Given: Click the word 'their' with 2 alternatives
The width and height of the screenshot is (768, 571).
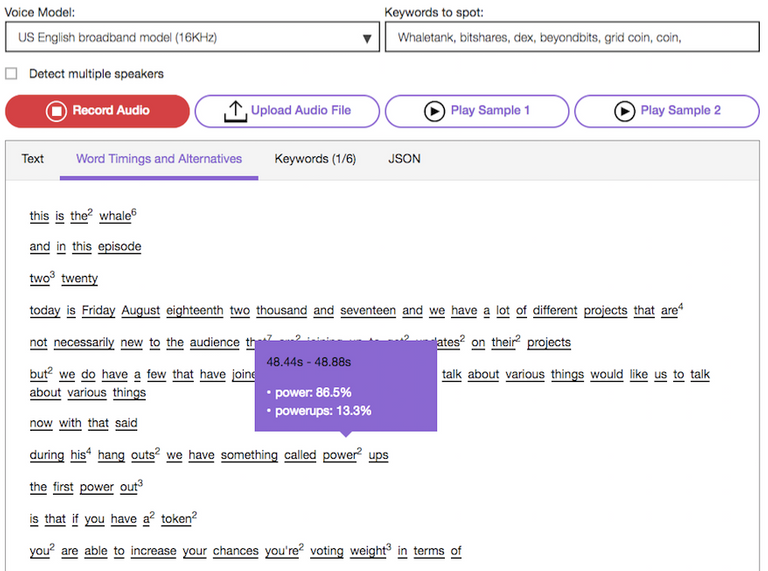Looking at the screenshot, I should 505,342.
